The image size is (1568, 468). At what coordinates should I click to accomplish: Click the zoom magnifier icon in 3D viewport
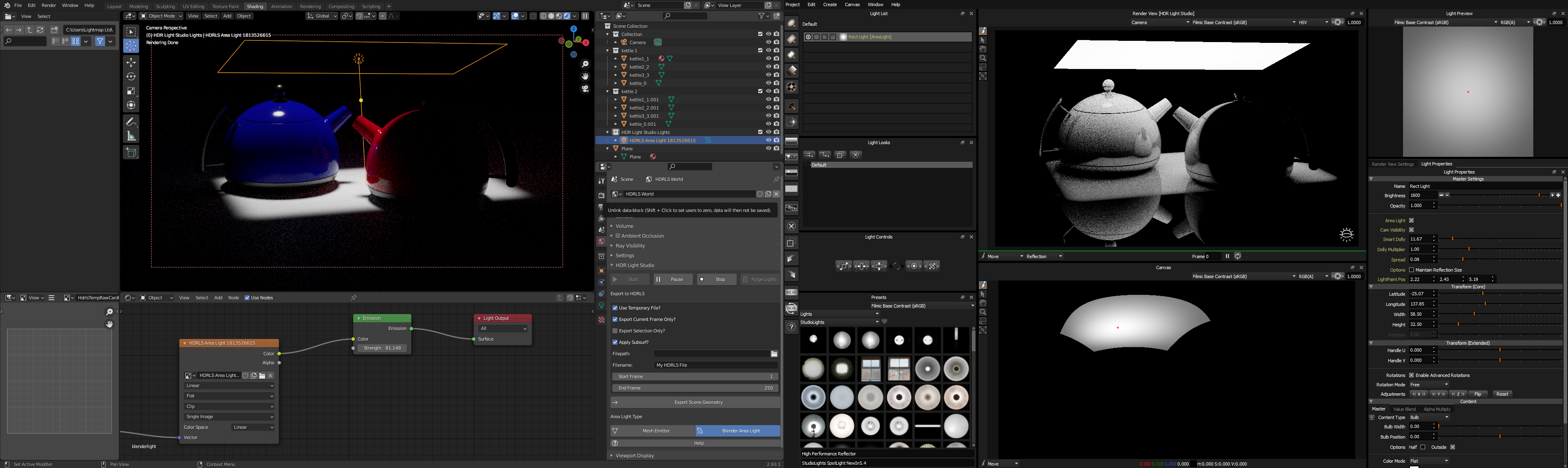(585, 64)
